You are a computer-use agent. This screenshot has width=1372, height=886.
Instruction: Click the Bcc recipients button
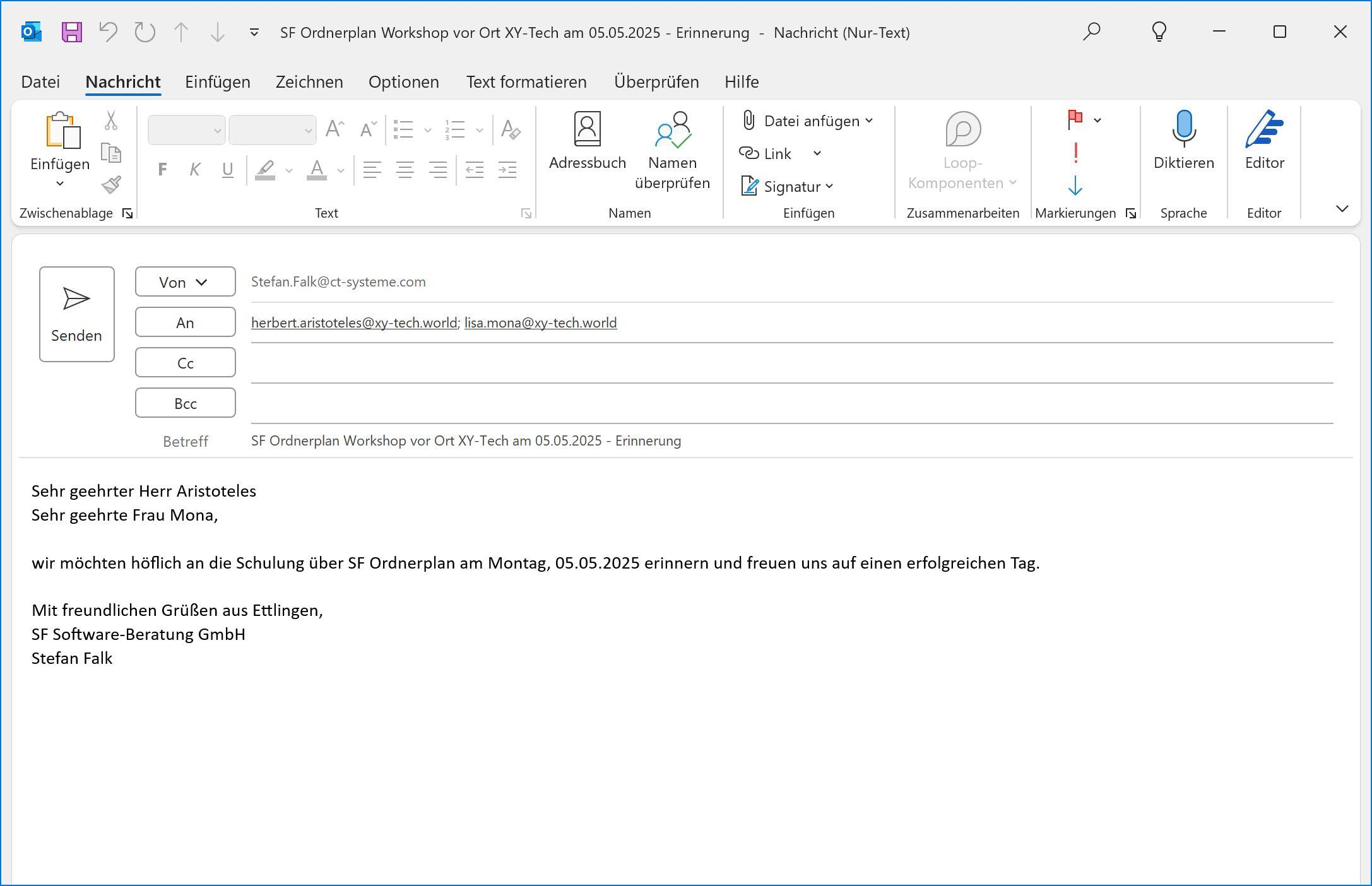(185, 403)
